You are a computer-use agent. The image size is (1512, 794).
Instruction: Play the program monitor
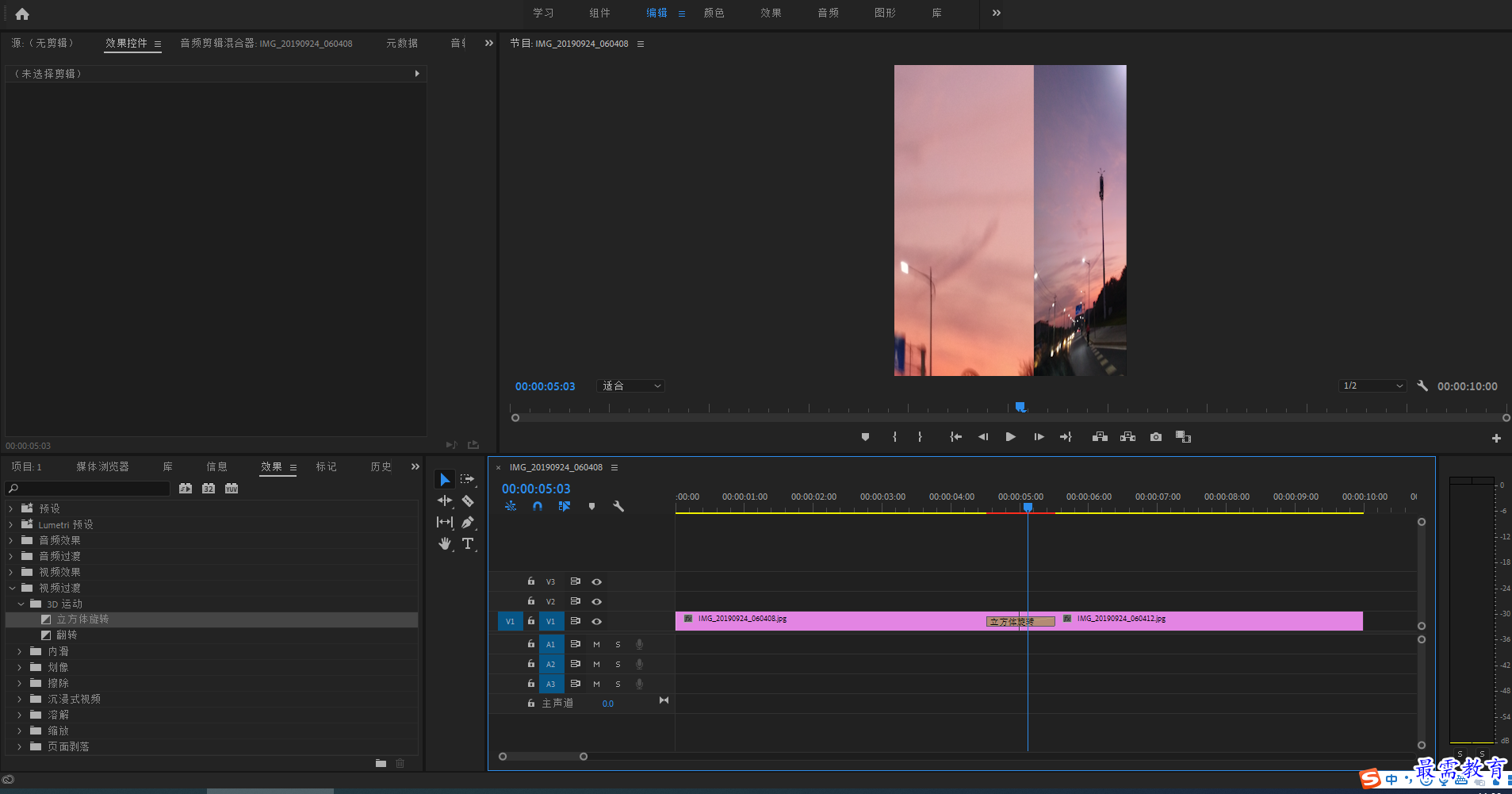[x=1010, y=437]
